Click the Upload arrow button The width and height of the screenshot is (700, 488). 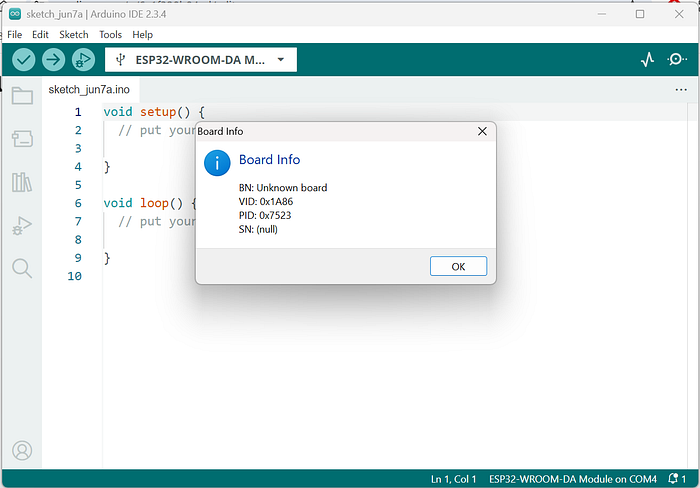pyautogui.click(x=54, y=59)
